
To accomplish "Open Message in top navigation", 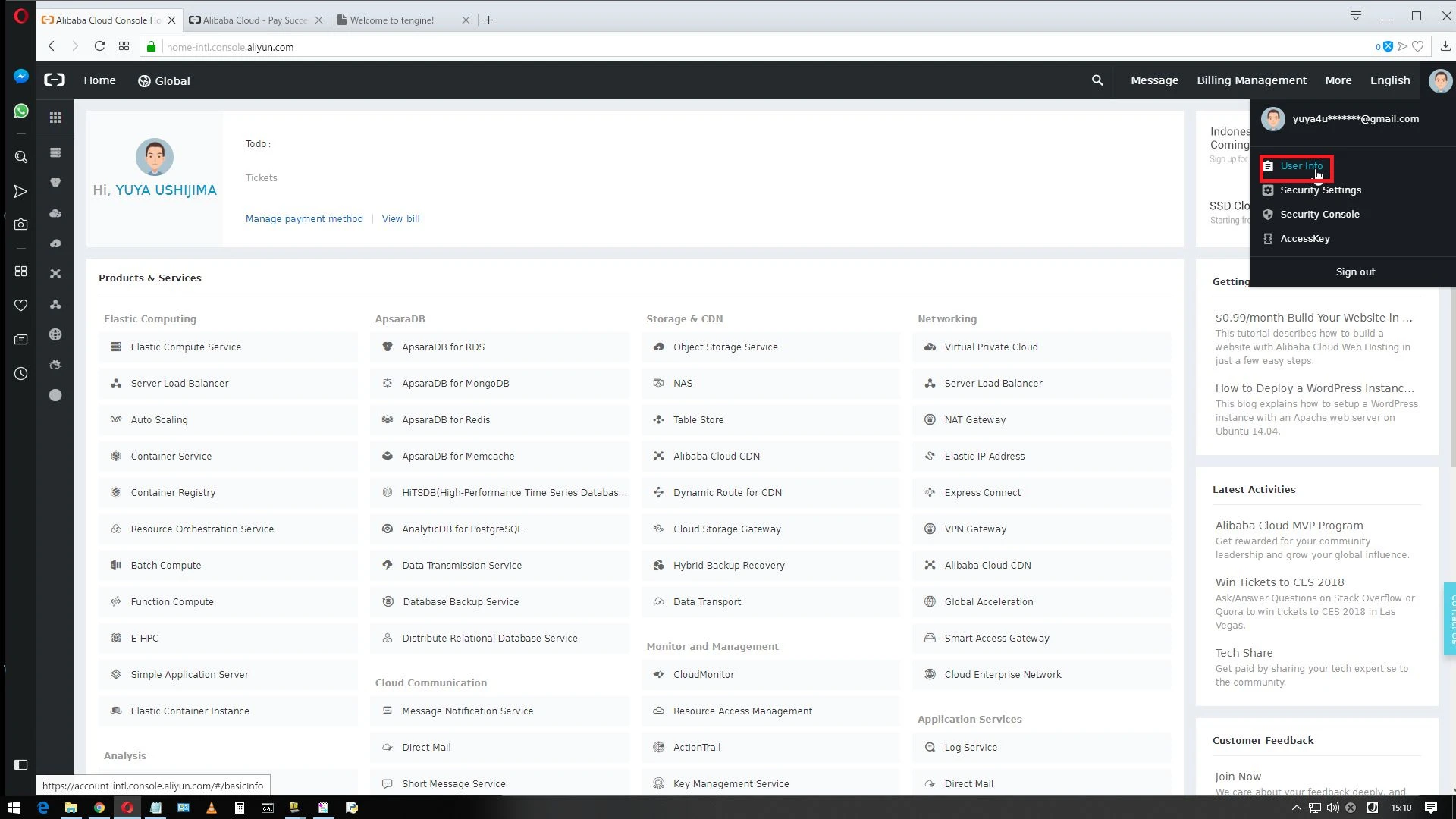I will [x=1154, y=80].
